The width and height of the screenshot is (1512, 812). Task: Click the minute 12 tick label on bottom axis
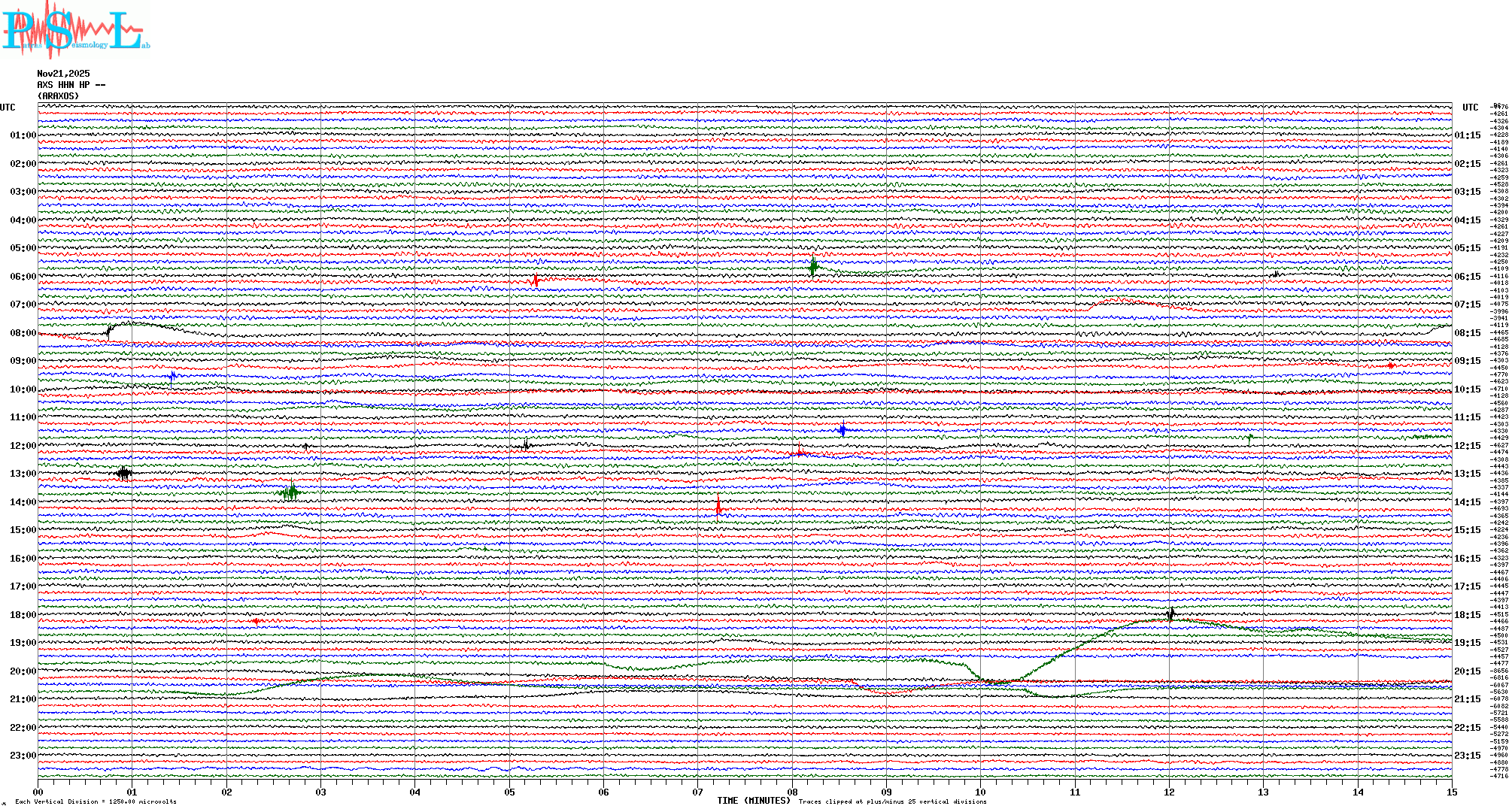(x=1169, y=792)
